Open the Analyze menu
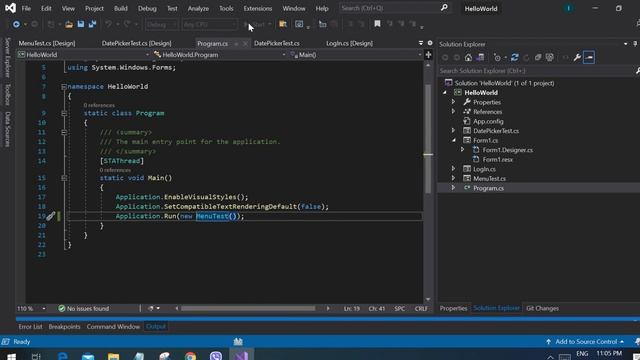The image size is (640, 360). (x=198, y=8)
